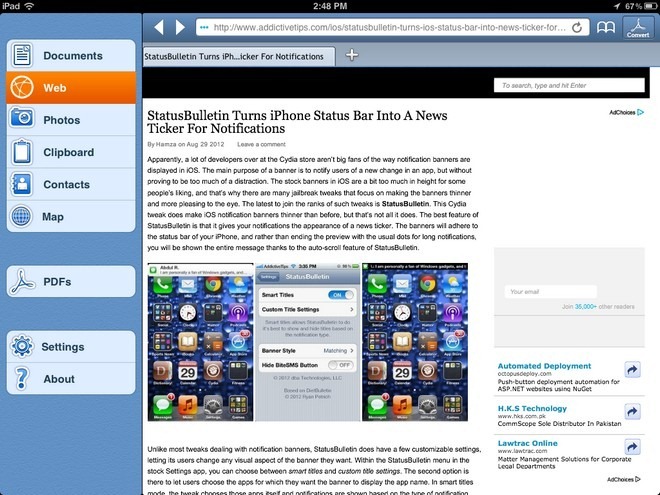Click Leave a comment link

(261, 144)
